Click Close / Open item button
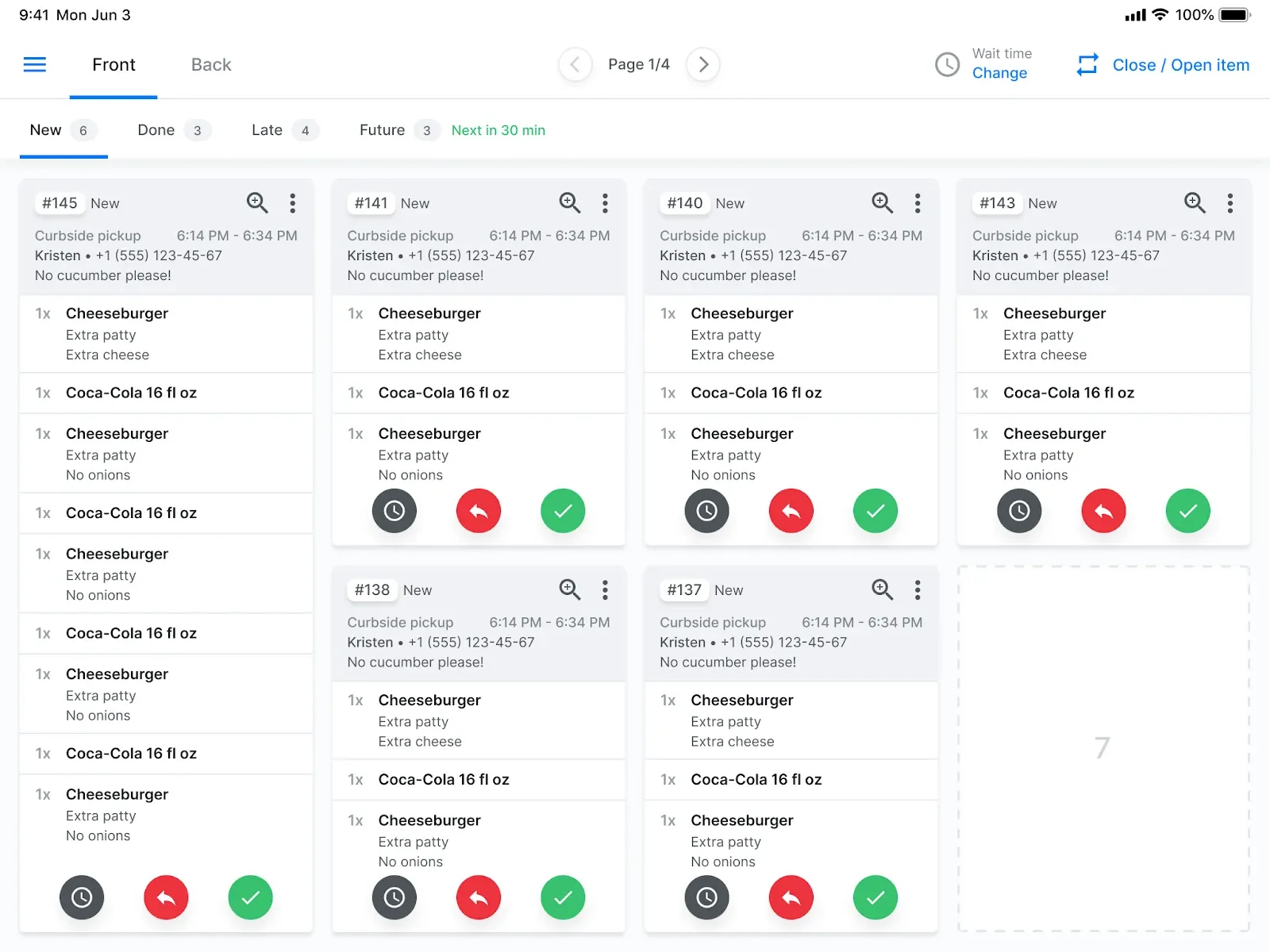 click(1163, 65)
